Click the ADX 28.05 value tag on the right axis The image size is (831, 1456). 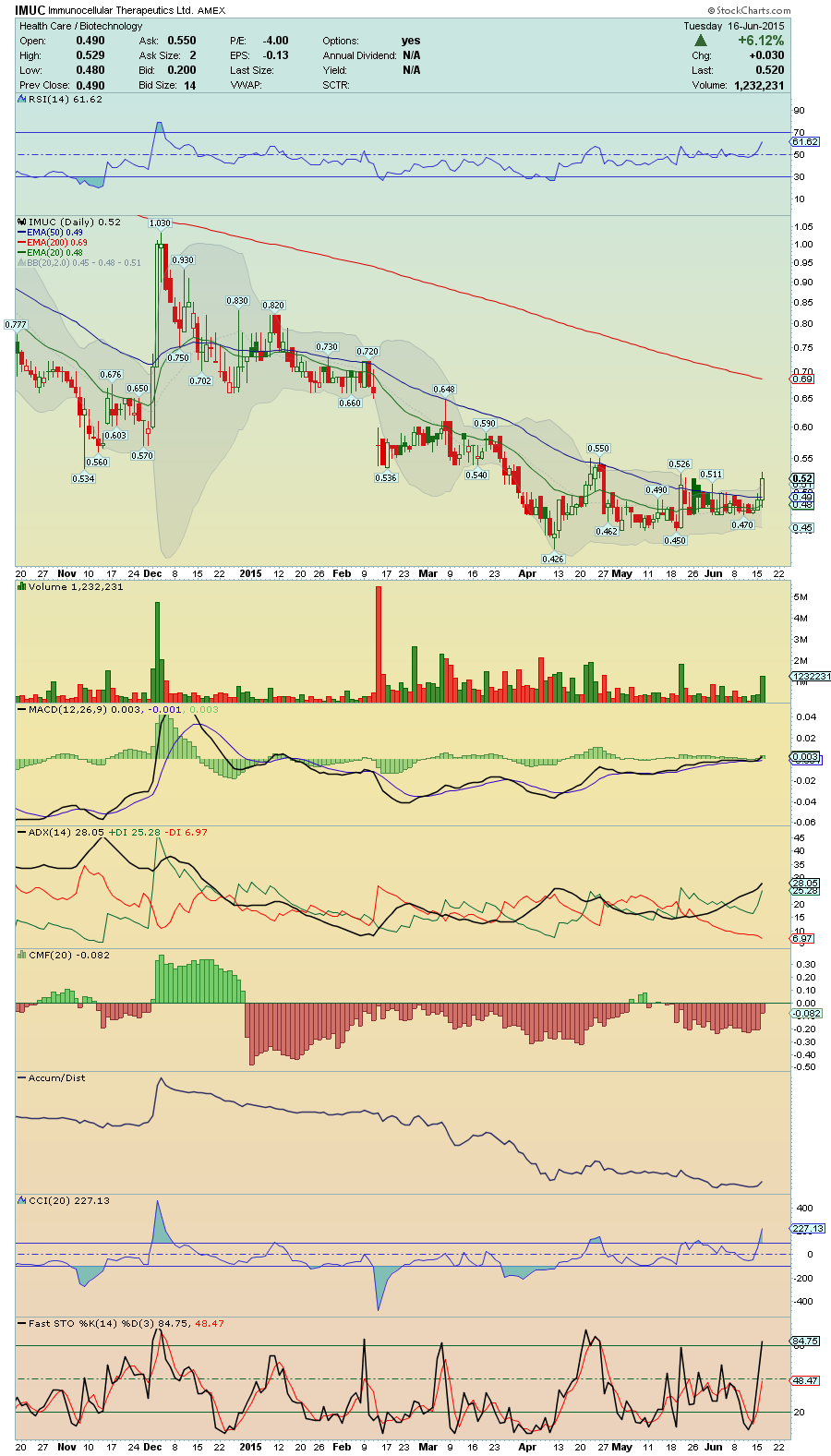click(805, 884)
